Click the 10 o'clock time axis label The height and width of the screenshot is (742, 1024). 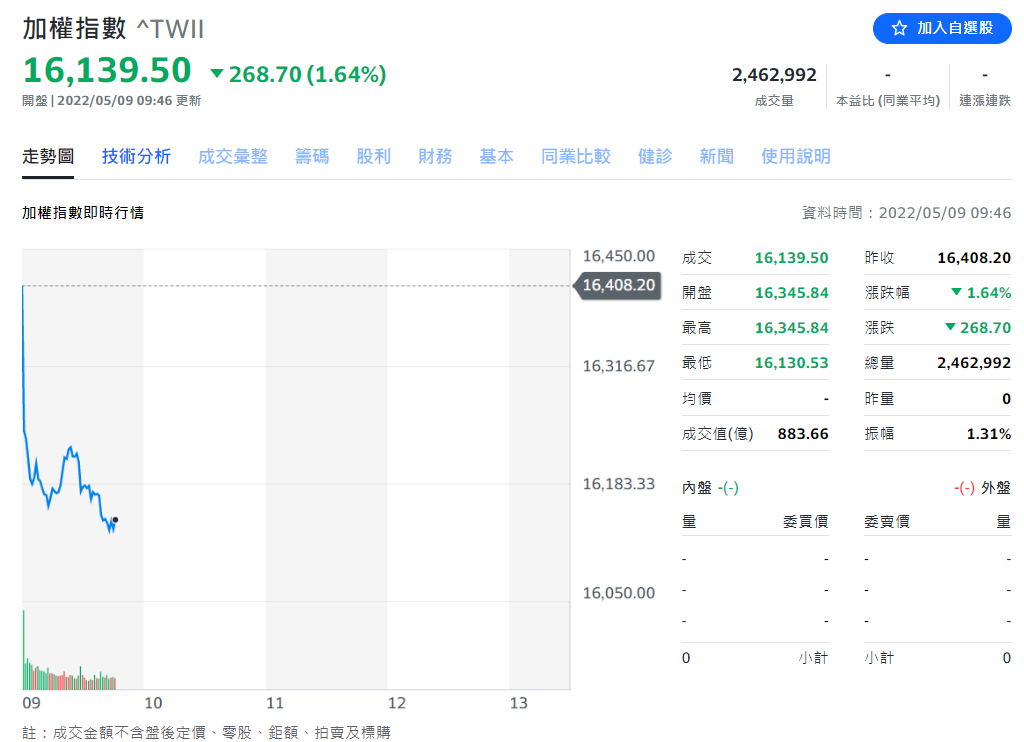click(153, 703)
